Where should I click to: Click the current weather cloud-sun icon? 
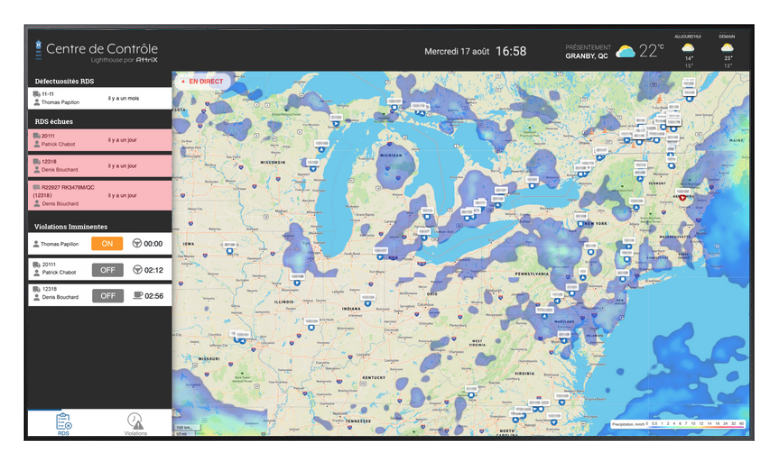click(x=625, y=51)
